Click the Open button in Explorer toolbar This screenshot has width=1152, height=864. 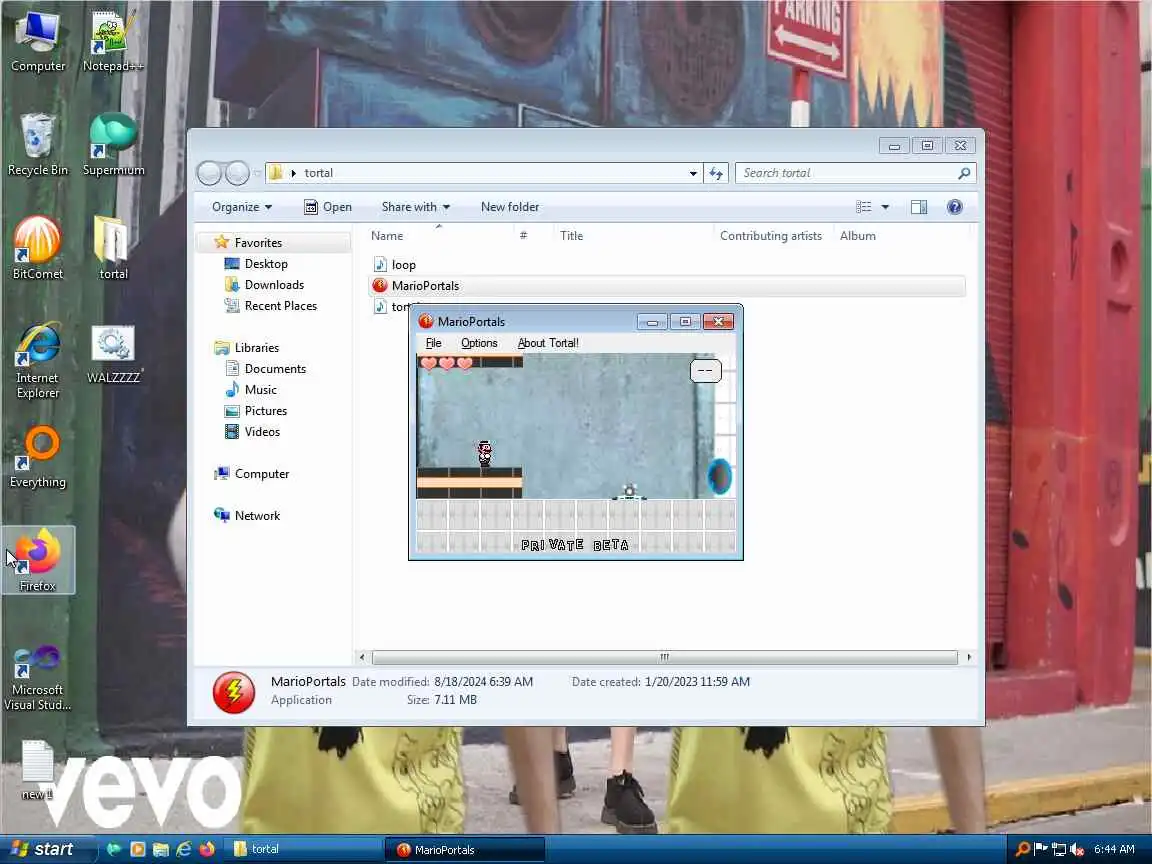click(x=328, y=207)
